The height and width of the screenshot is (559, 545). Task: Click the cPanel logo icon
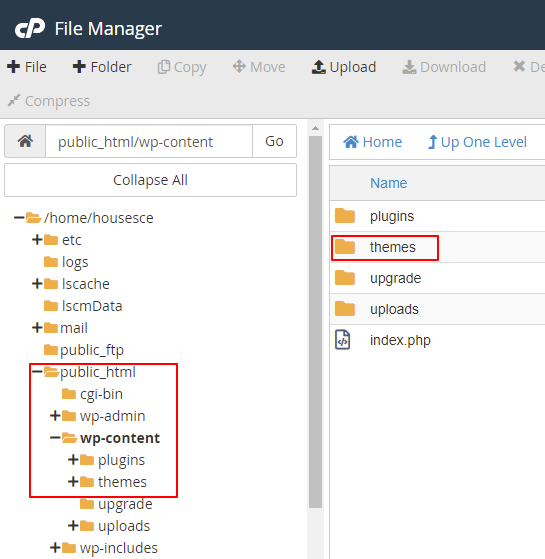pos(30,28)
